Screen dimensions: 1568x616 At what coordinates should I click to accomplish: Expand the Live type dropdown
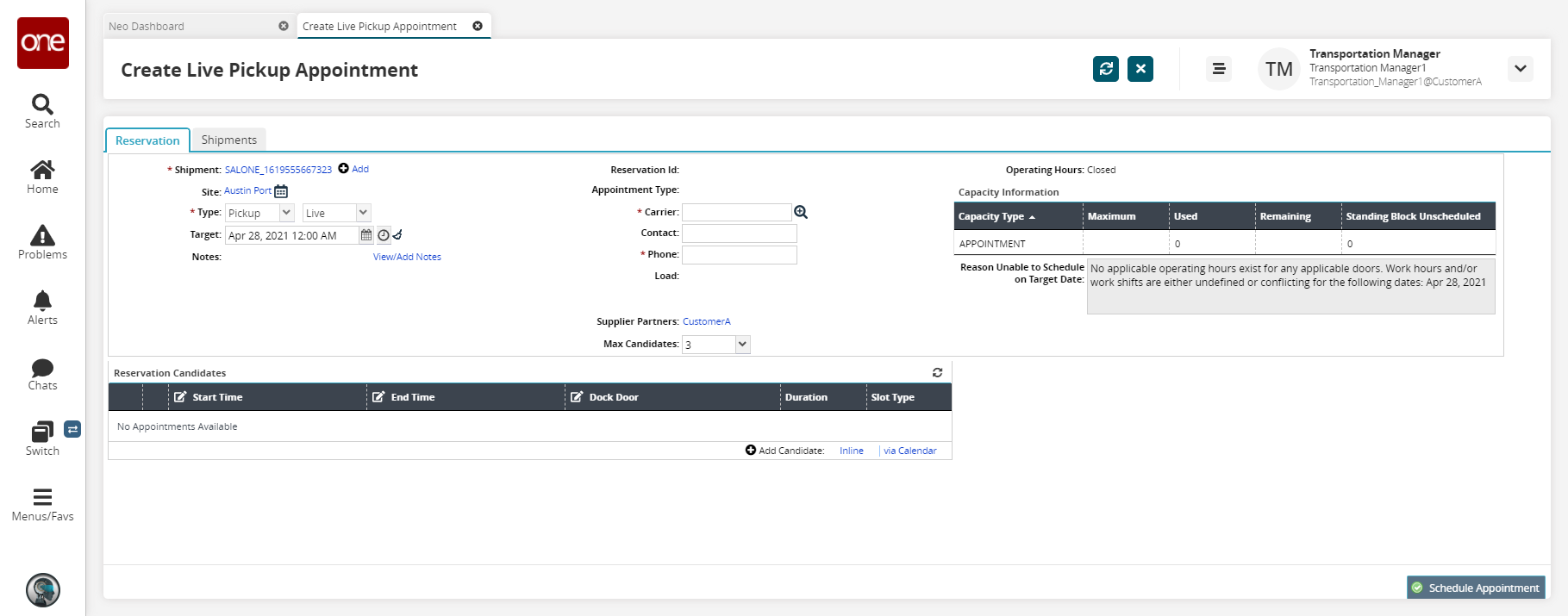click(363, 213)
